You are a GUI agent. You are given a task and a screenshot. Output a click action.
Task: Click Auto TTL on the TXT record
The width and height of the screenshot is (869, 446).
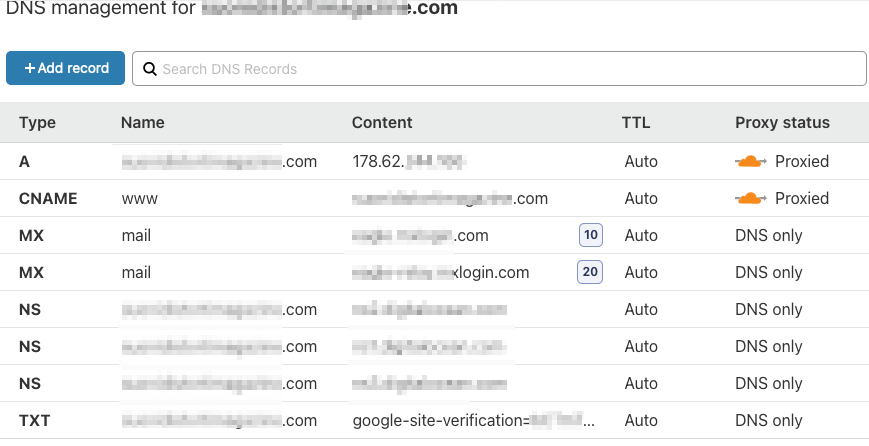641,420
